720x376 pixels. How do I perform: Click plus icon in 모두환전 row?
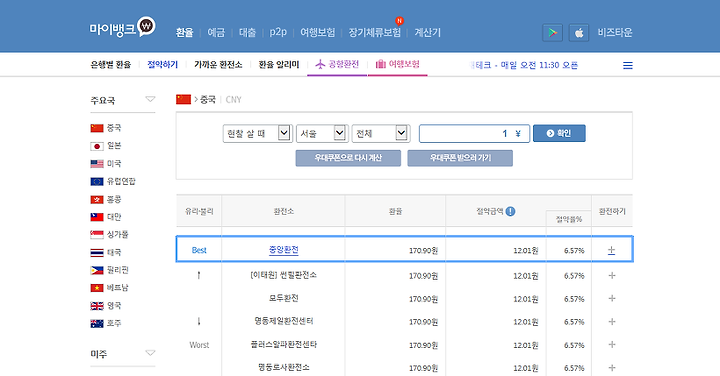[612, 298]
